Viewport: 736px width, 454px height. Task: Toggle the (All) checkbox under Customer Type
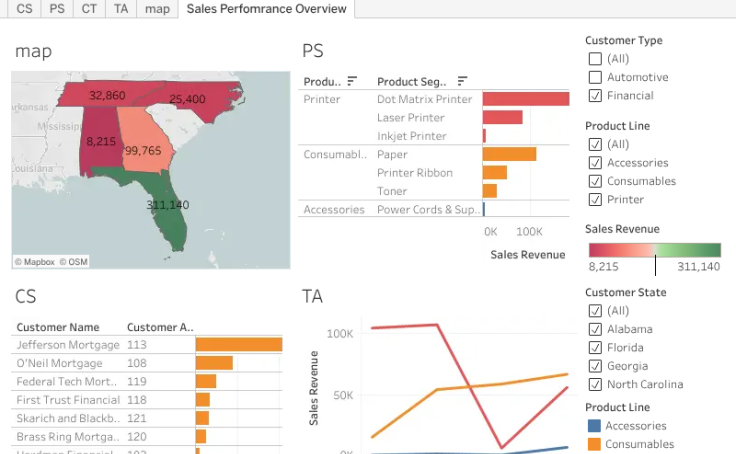click(x=595, y=59)
